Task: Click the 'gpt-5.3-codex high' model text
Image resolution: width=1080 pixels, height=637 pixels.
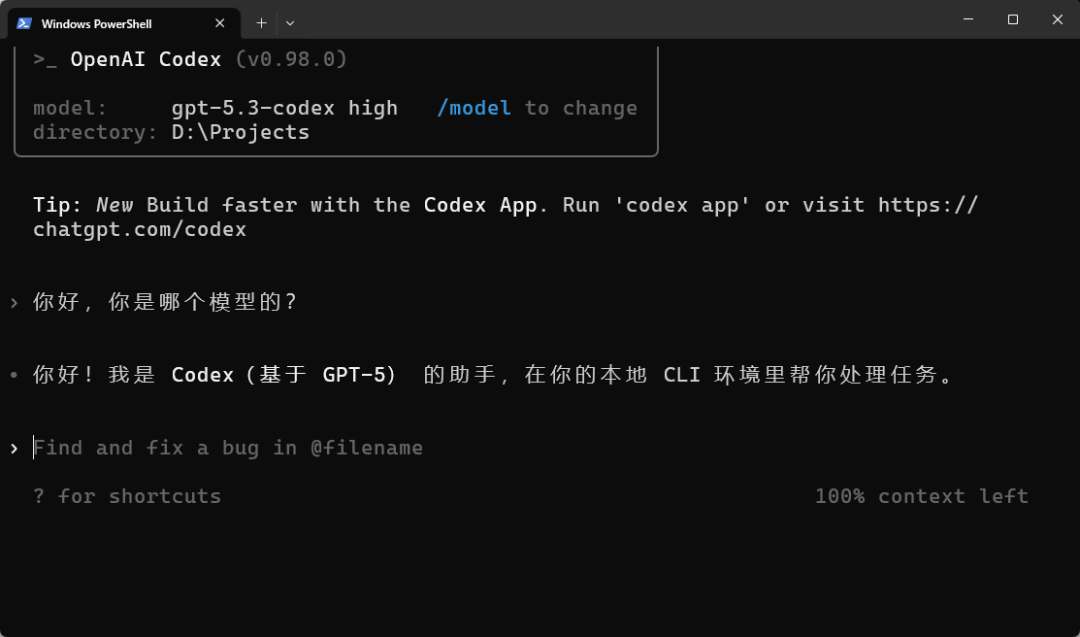Action: 284,108
